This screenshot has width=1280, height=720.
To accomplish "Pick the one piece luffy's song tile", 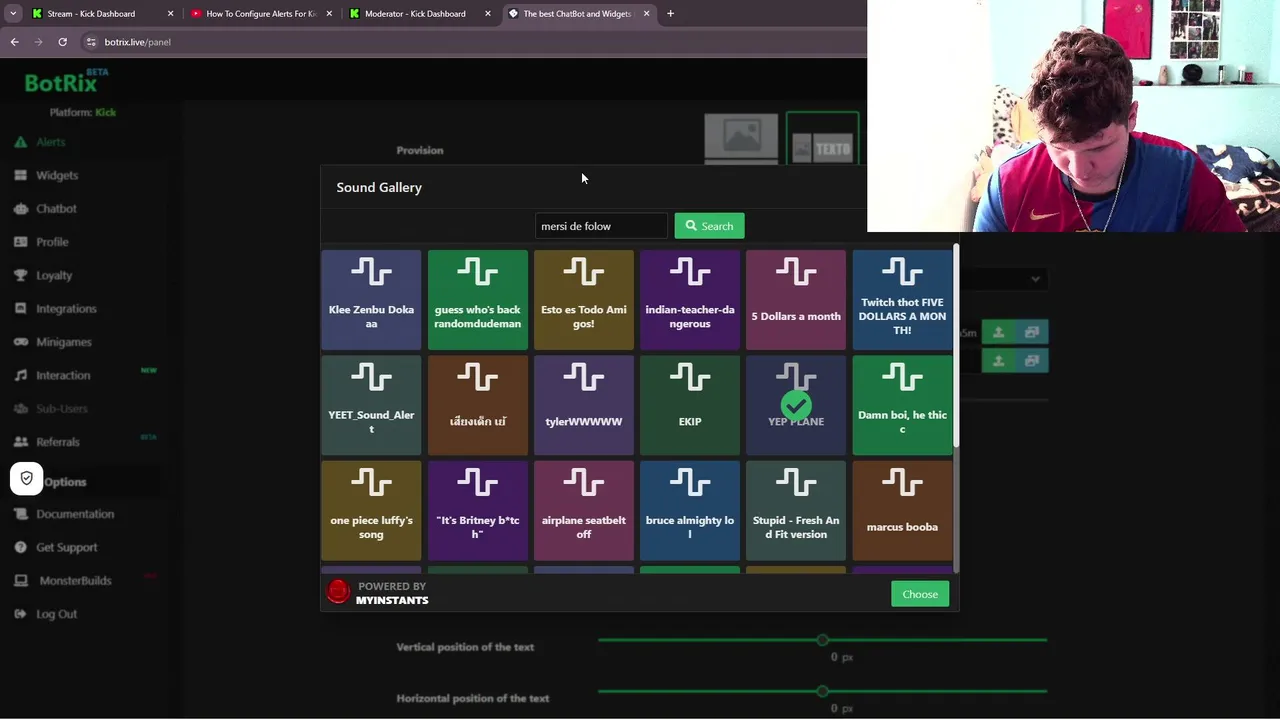I will (x=371, y=510).
